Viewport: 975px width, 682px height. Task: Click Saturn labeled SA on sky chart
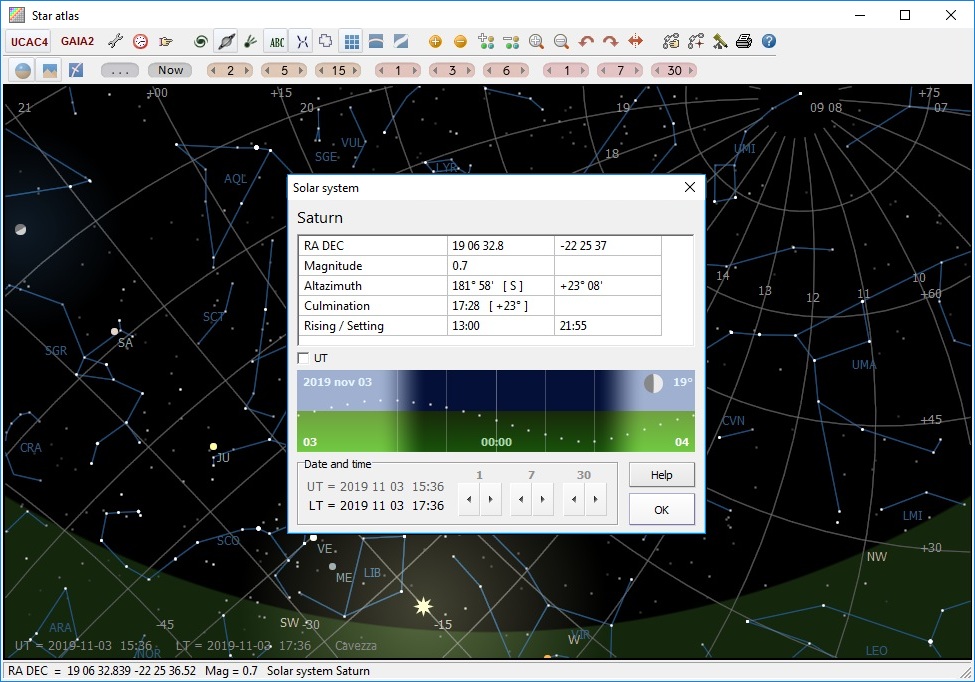tap(114, 331)
